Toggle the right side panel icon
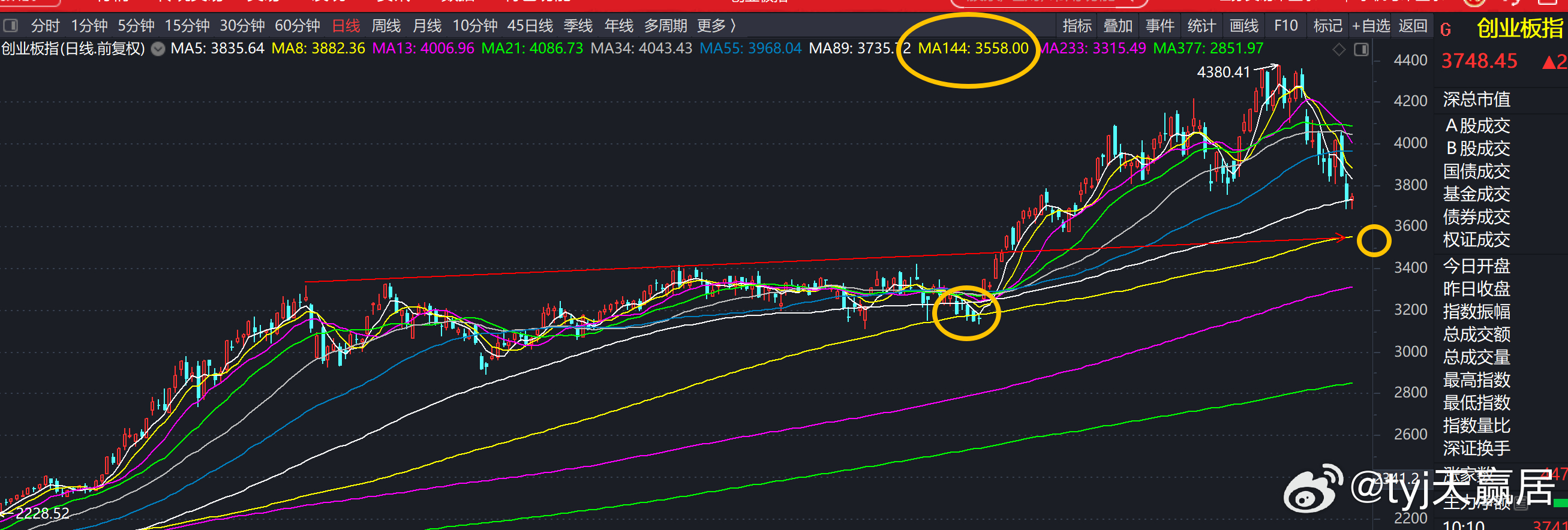The height and width of the screenshot is (530, 1568). pos(1362,49)
